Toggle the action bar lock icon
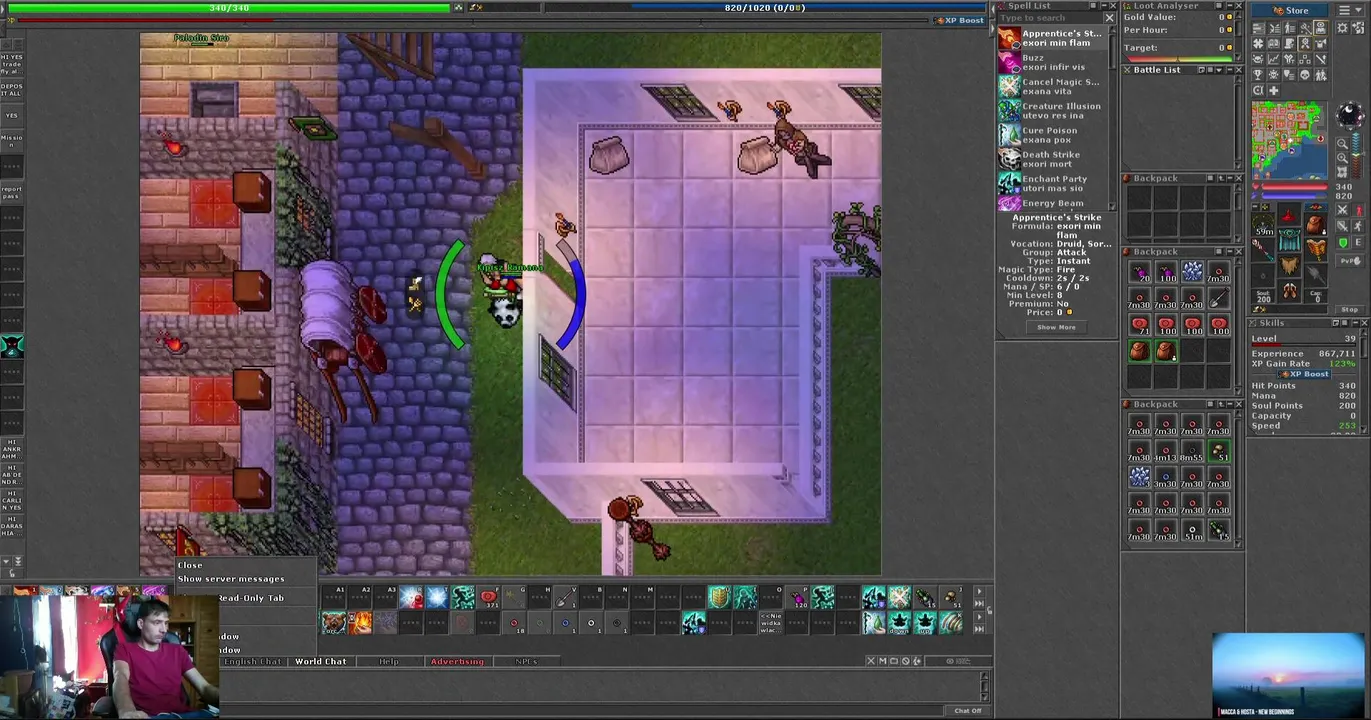Image resolution: width=1371 pixels, height=720 pixels. click(989, 610)
